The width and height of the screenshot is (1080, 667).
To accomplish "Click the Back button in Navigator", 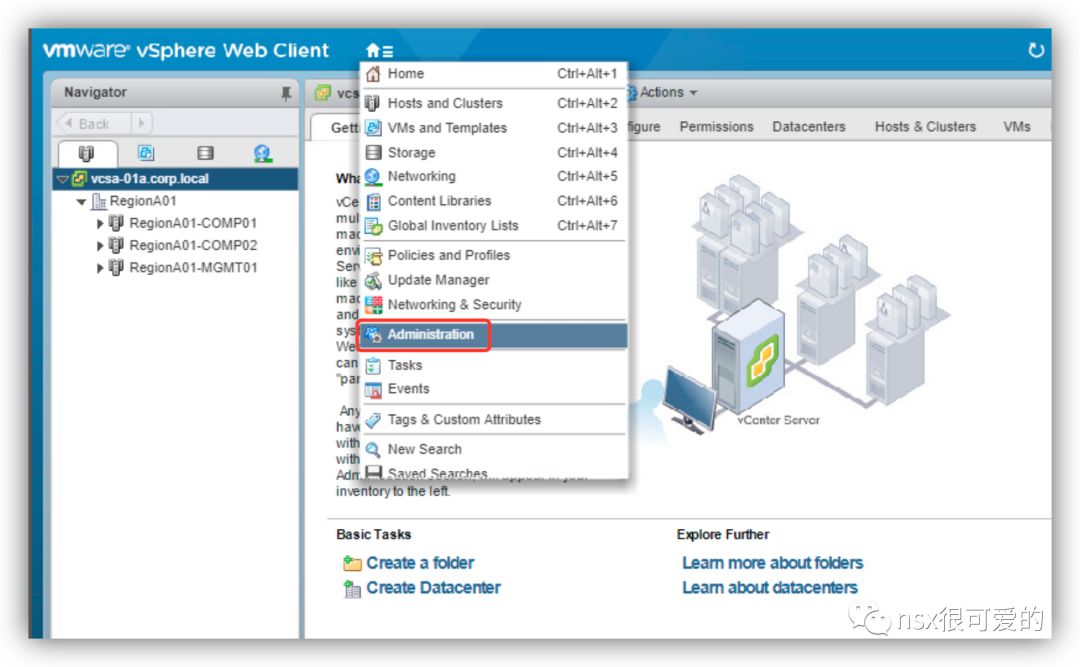I will pos(93,124).
